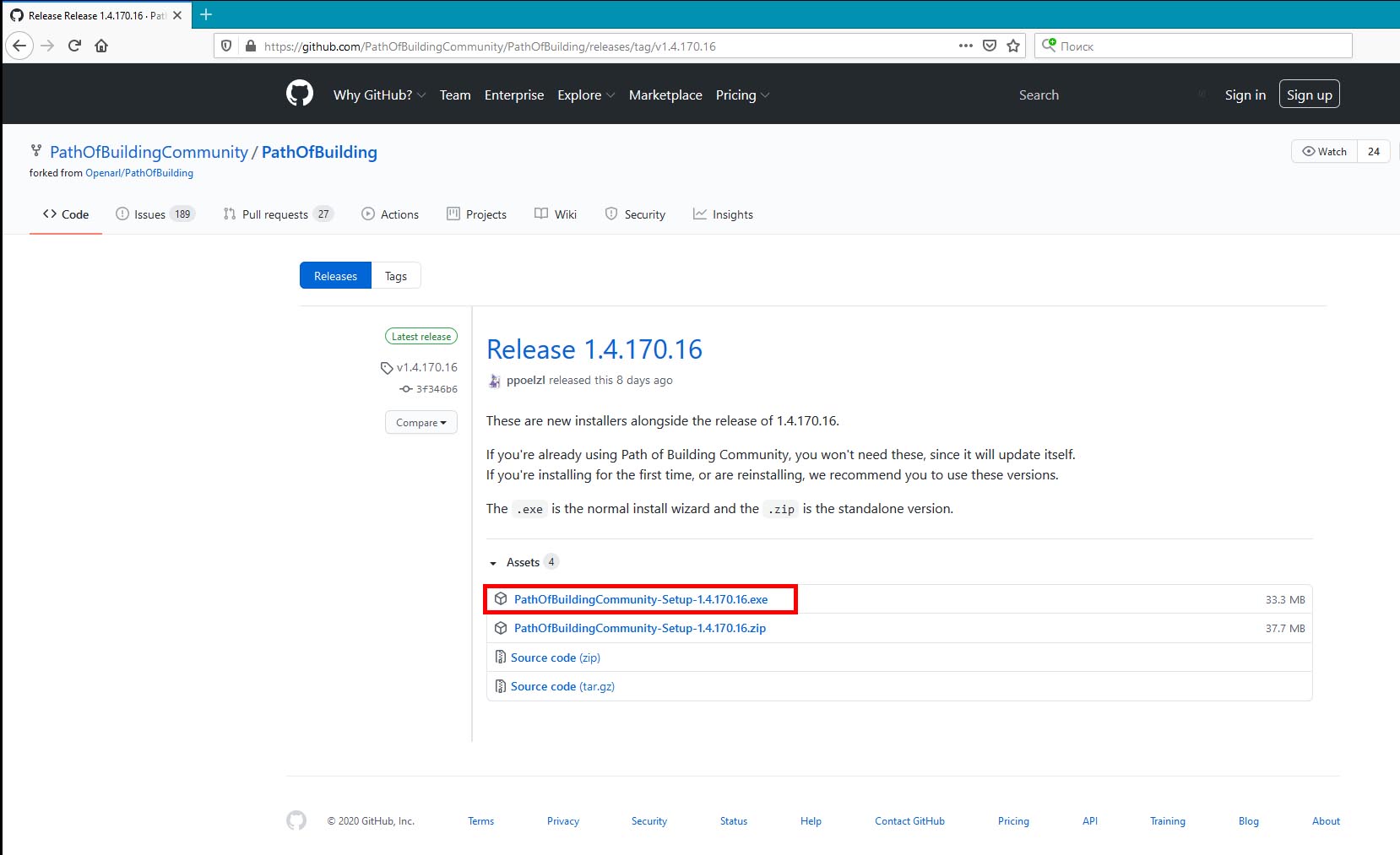The width and height of the screenshot is (1400, 855).
Task: Download Source code (tar.gz)
Action: coord(562,686)
